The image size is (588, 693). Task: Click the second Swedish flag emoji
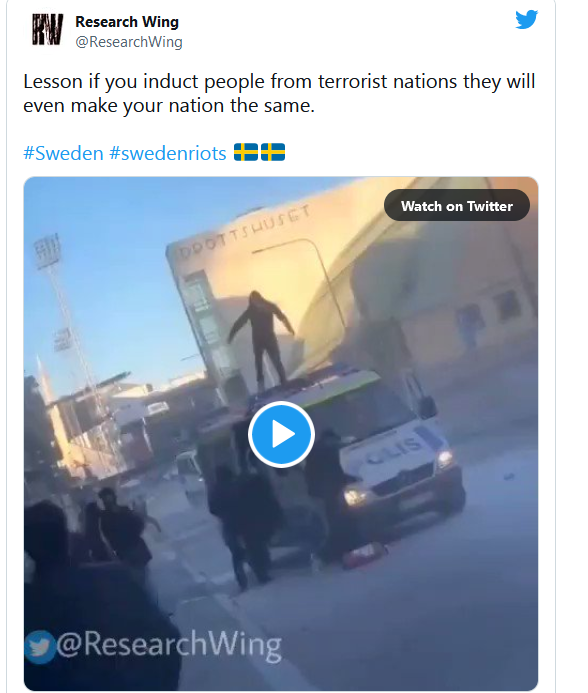point(273,152)
